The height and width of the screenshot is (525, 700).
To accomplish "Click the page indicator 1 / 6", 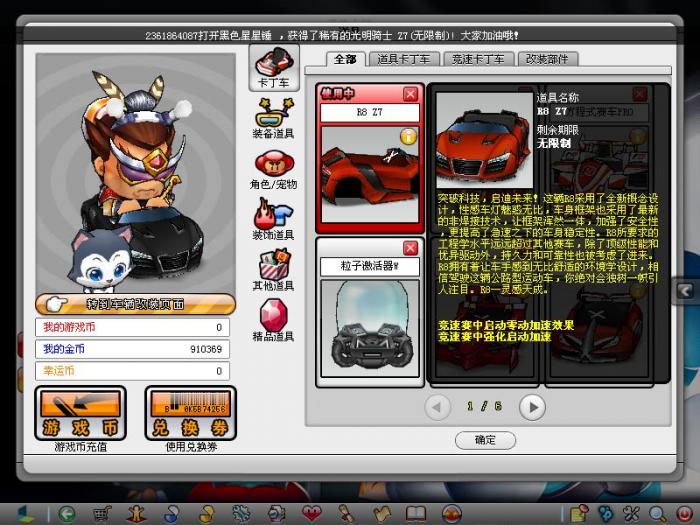I will (x=485, y=406).
